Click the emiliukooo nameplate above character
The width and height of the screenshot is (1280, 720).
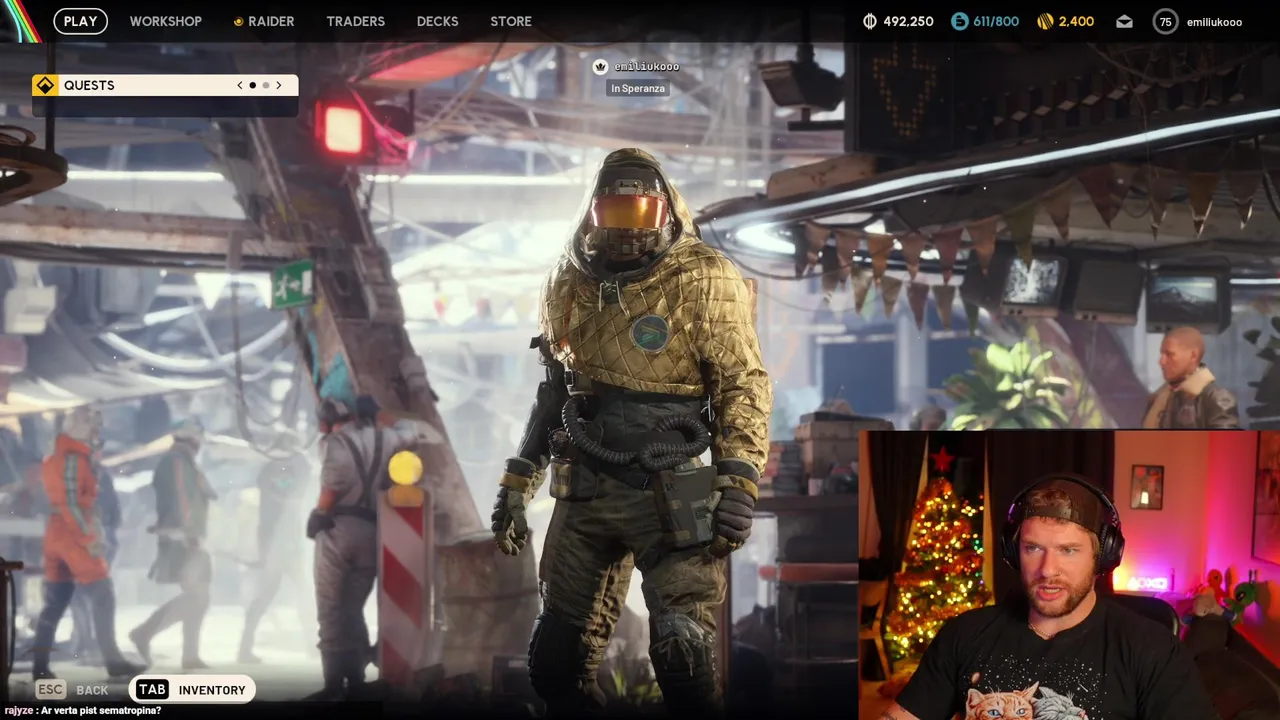click(x=647, y=67)
